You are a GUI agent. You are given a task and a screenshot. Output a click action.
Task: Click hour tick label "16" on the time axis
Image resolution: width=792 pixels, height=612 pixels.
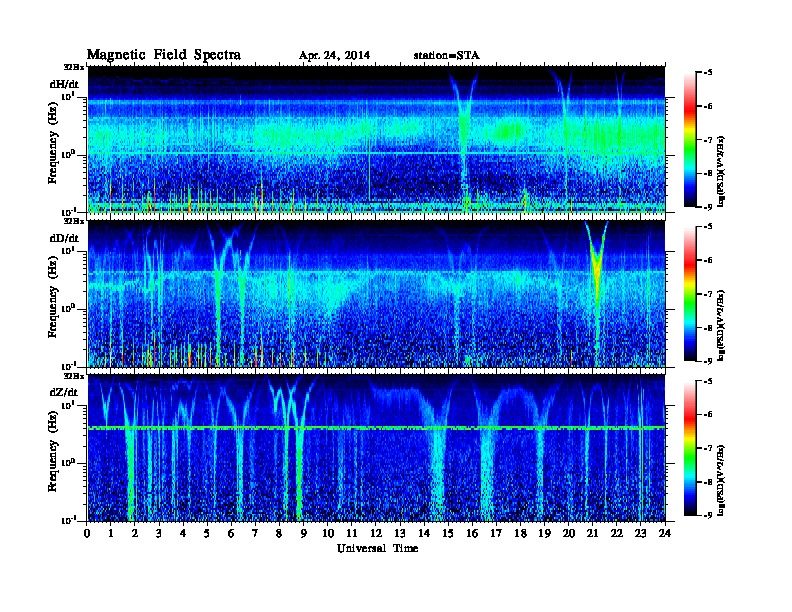[472, 534]
